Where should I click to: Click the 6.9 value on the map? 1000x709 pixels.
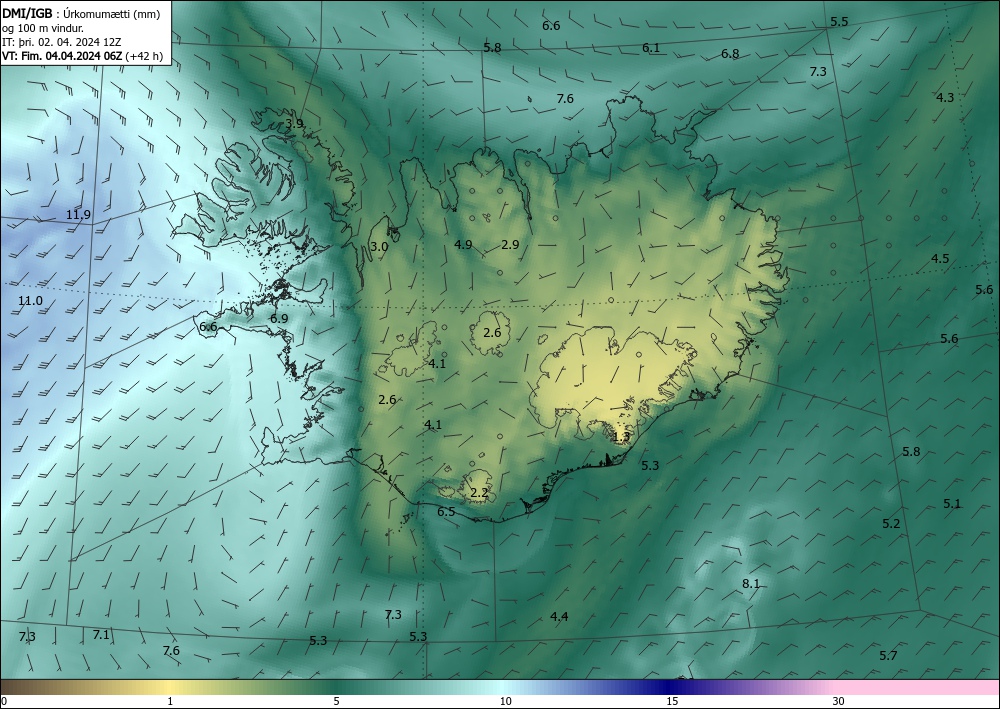[279, 318]
